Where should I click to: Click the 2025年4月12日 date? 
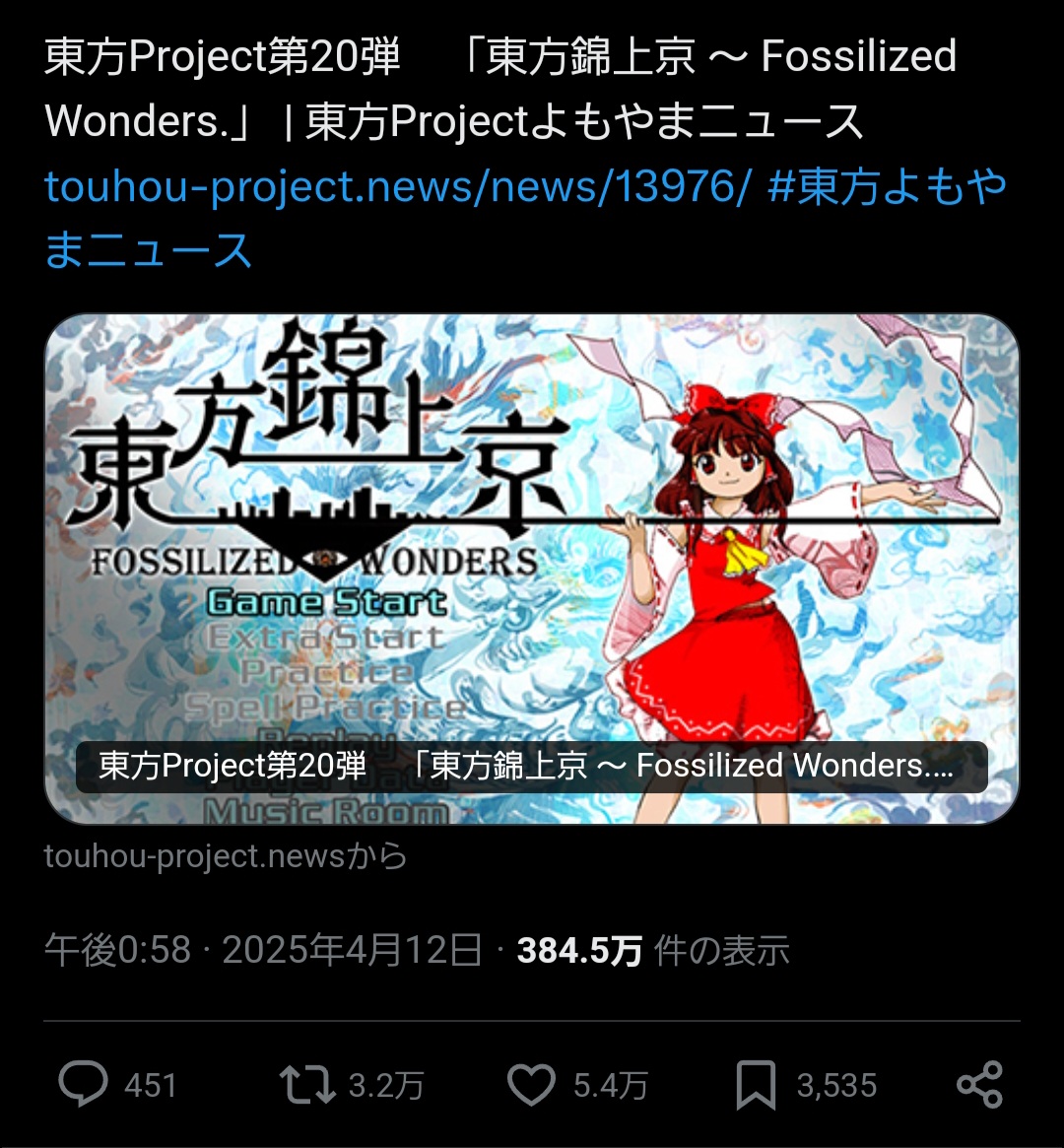(x=352, y=950)
